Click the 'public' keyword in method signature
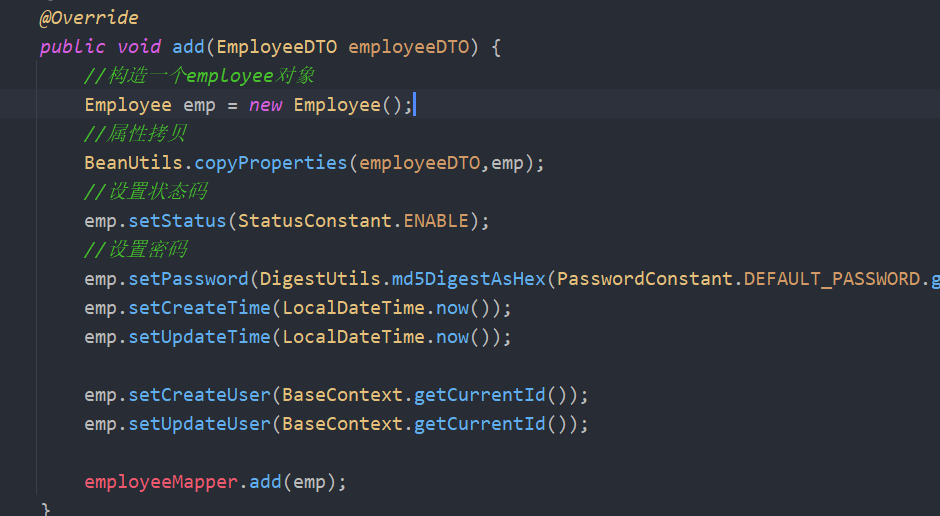The image size is (940, 516). (x=73, y=47)
